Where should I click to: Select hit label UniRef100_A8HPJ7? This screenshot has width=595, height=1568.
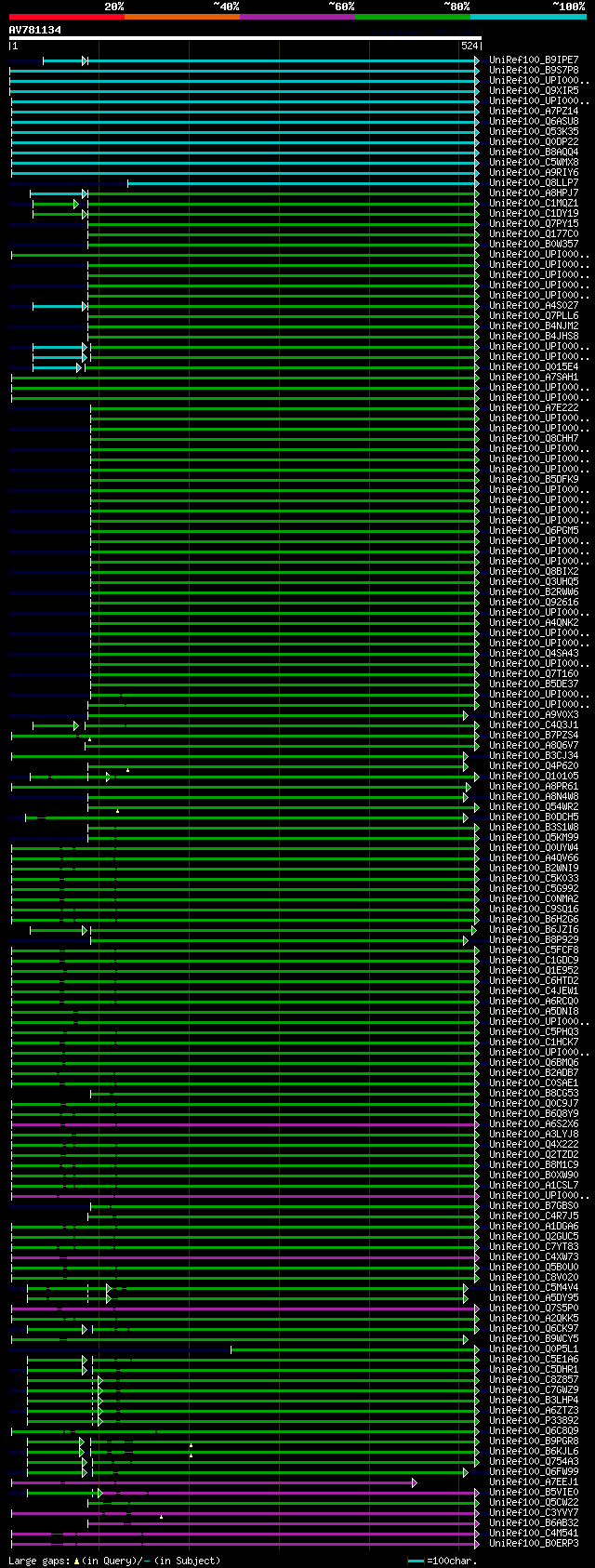point(534,193)
